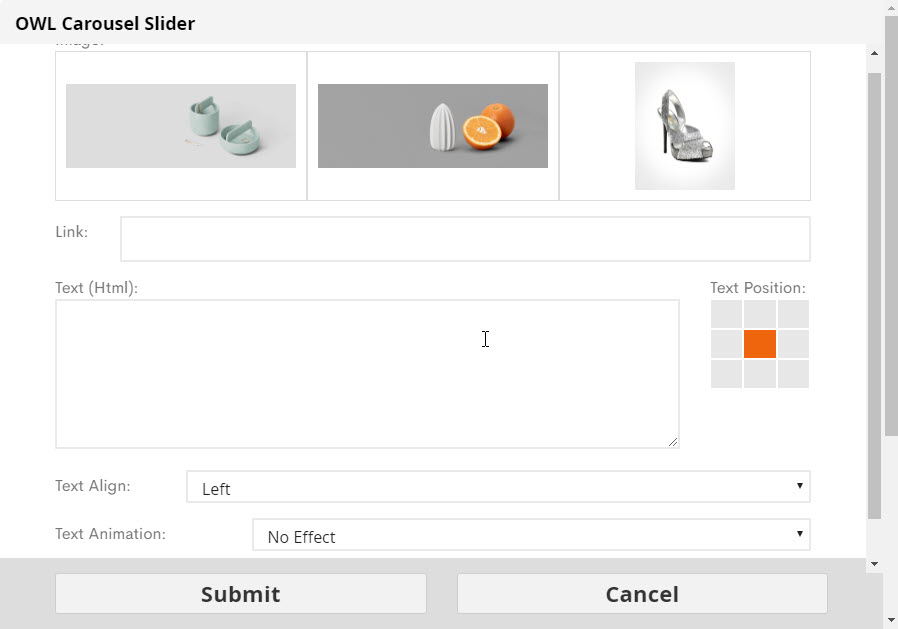
Task: Open the Text Animation dropdown showing No Effect
Action: (531, 534)
